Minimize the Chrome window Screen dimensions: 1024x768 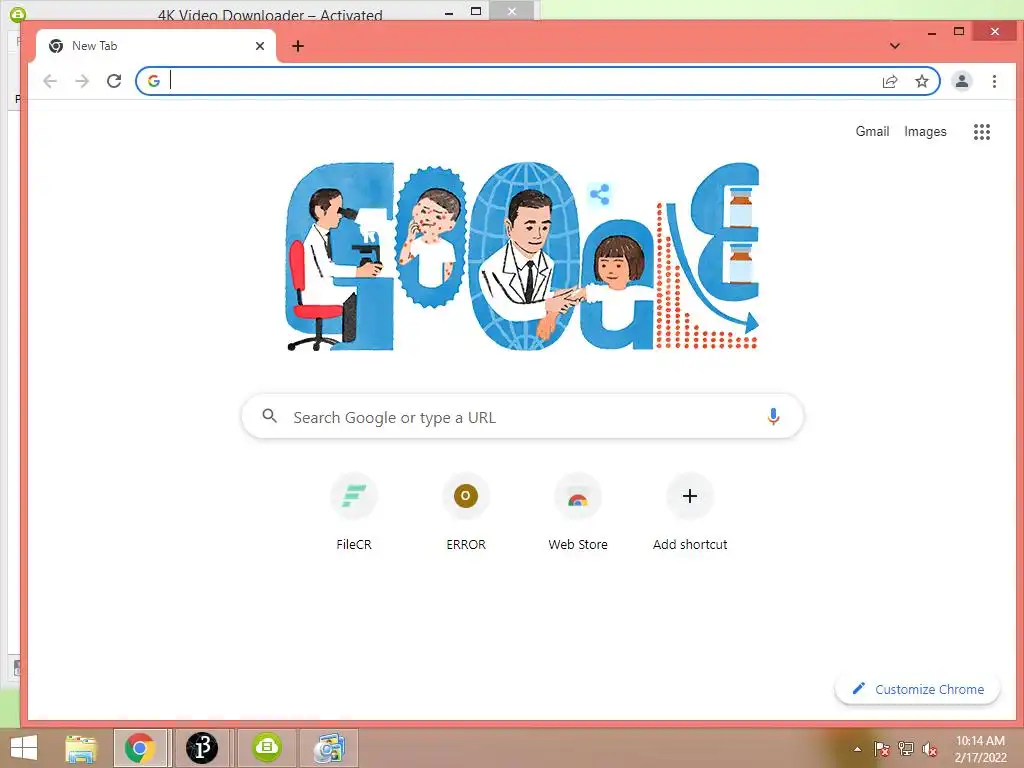[x=932, y=32]
